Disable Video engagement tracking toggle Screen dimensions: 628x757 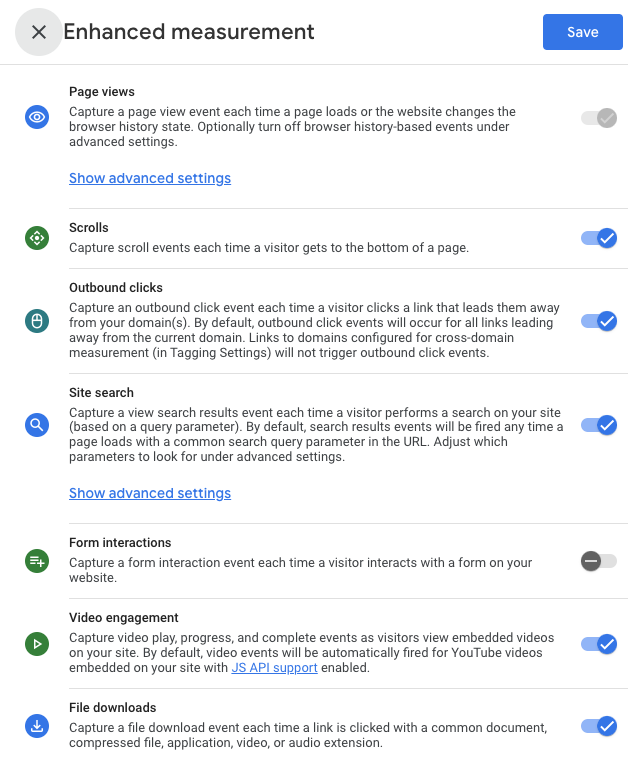coord(599,644)
